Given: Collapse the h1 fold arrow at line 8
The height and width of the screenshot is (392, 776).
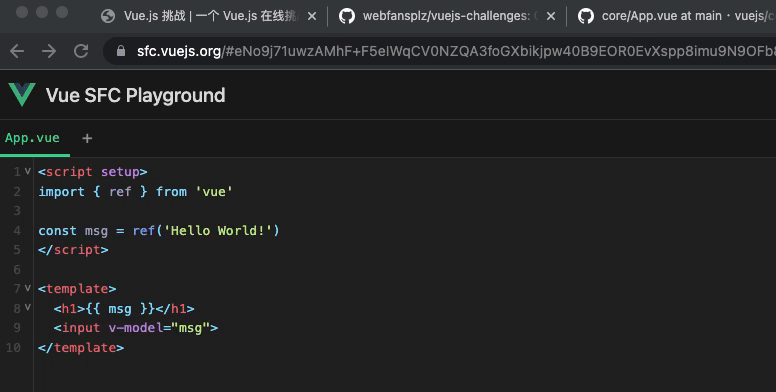Looking at the screenshot, I should tap(28, 307).
